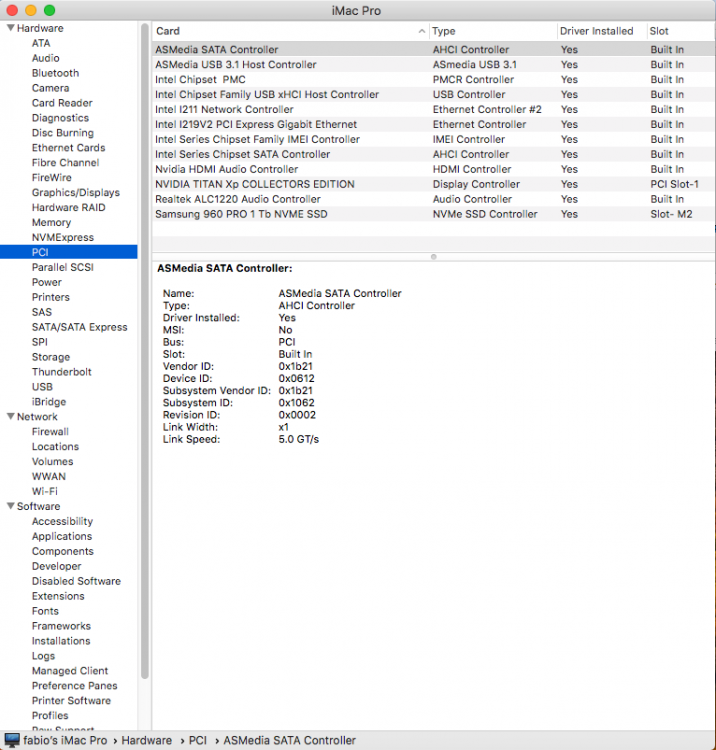Collapse the Hardware section triangle
Viewport: 716px width, 750px height.
pos(11,28)
